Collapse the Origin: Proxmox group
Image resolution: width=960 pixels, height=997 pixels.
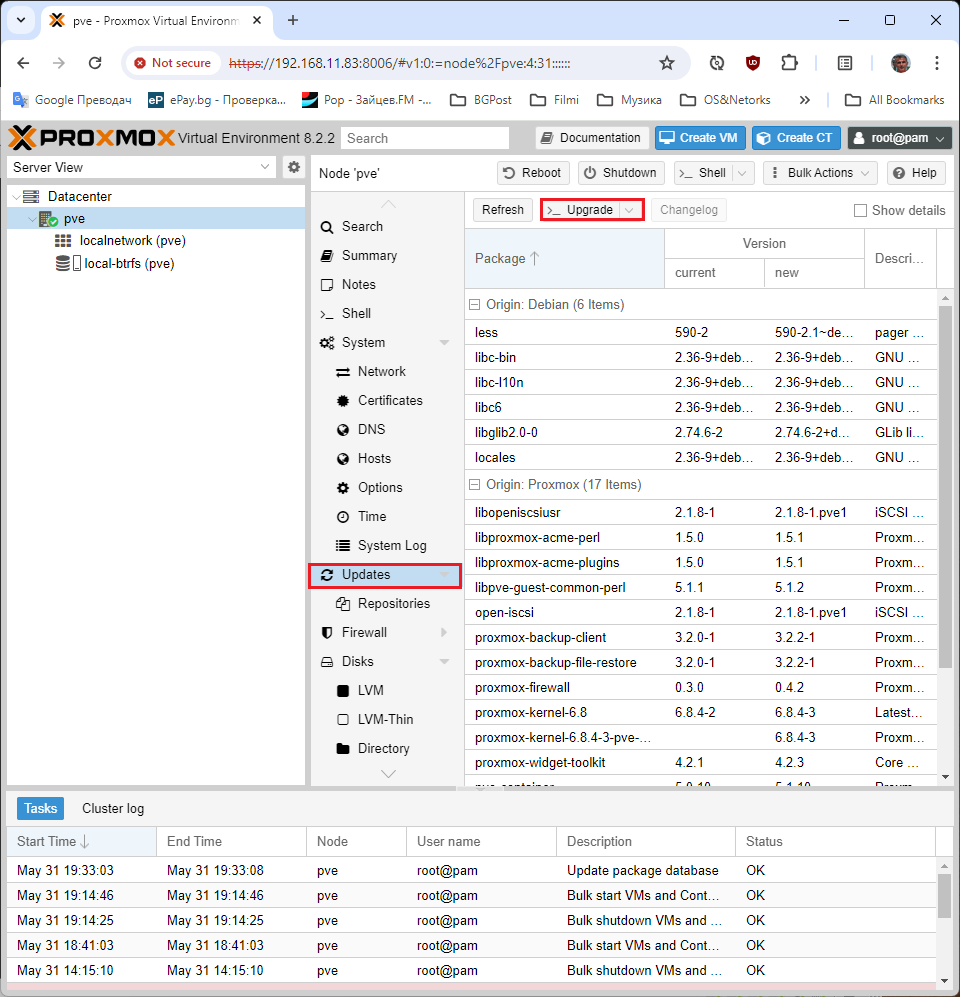point(474,485)
